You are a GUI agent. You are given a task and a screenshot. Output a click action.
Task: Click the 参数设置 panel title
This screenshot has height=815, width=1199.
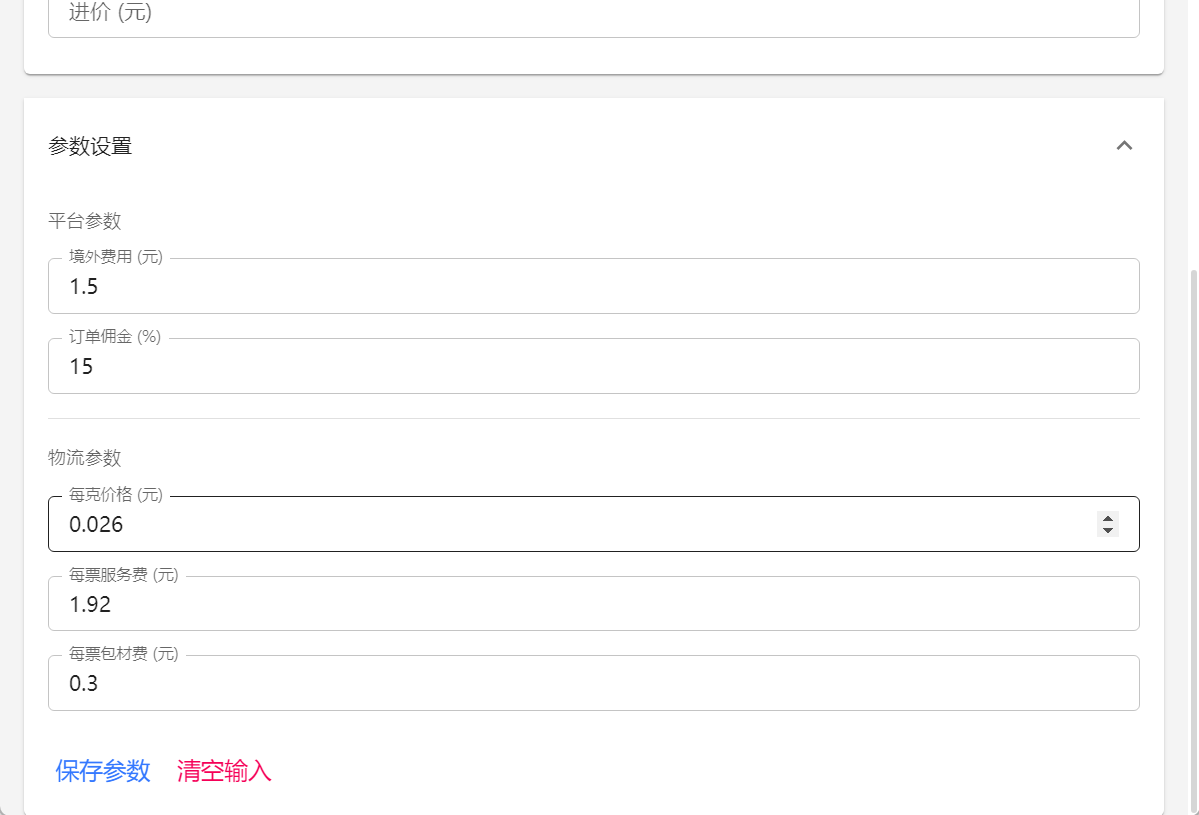[90, 147]
